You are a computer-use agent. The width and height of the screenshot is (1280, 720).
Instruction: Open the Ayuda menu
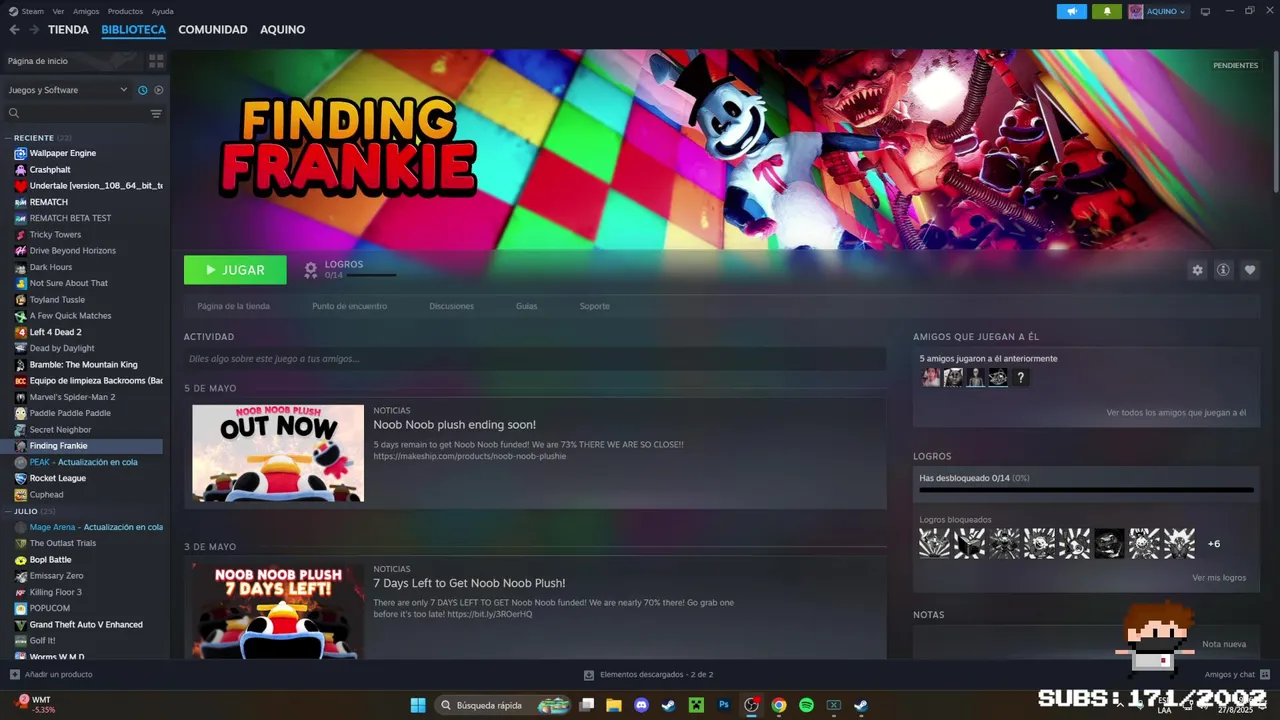162,11
